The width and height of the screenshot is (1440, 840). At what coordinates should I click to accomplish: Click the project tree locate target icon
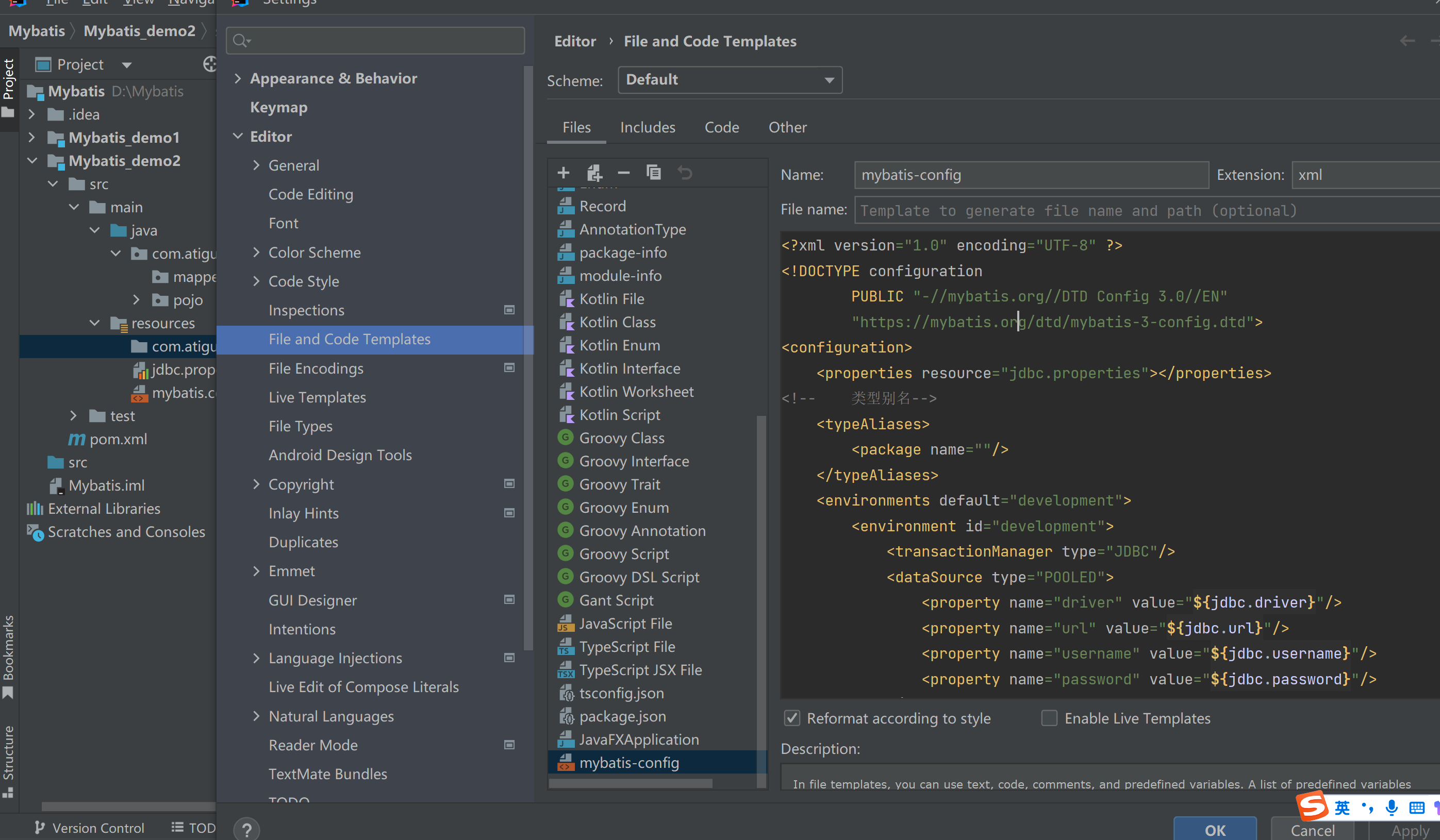click(x=210, y=64)
